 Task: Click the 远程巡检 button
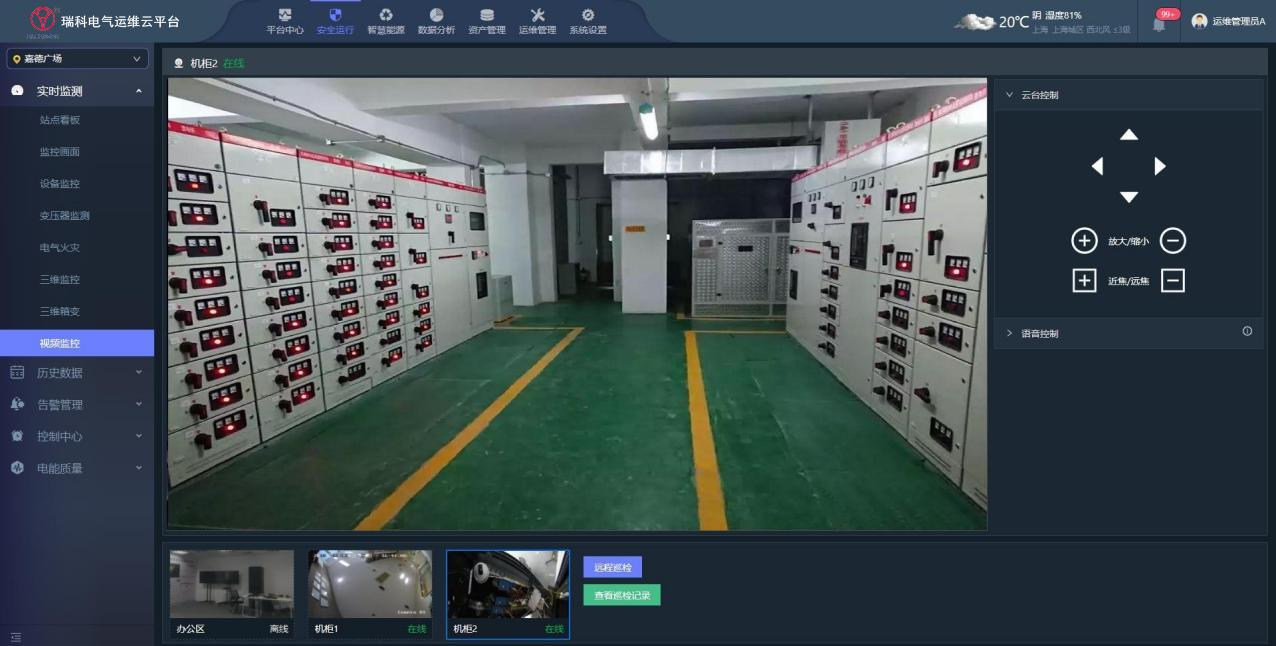click(612, 567)
